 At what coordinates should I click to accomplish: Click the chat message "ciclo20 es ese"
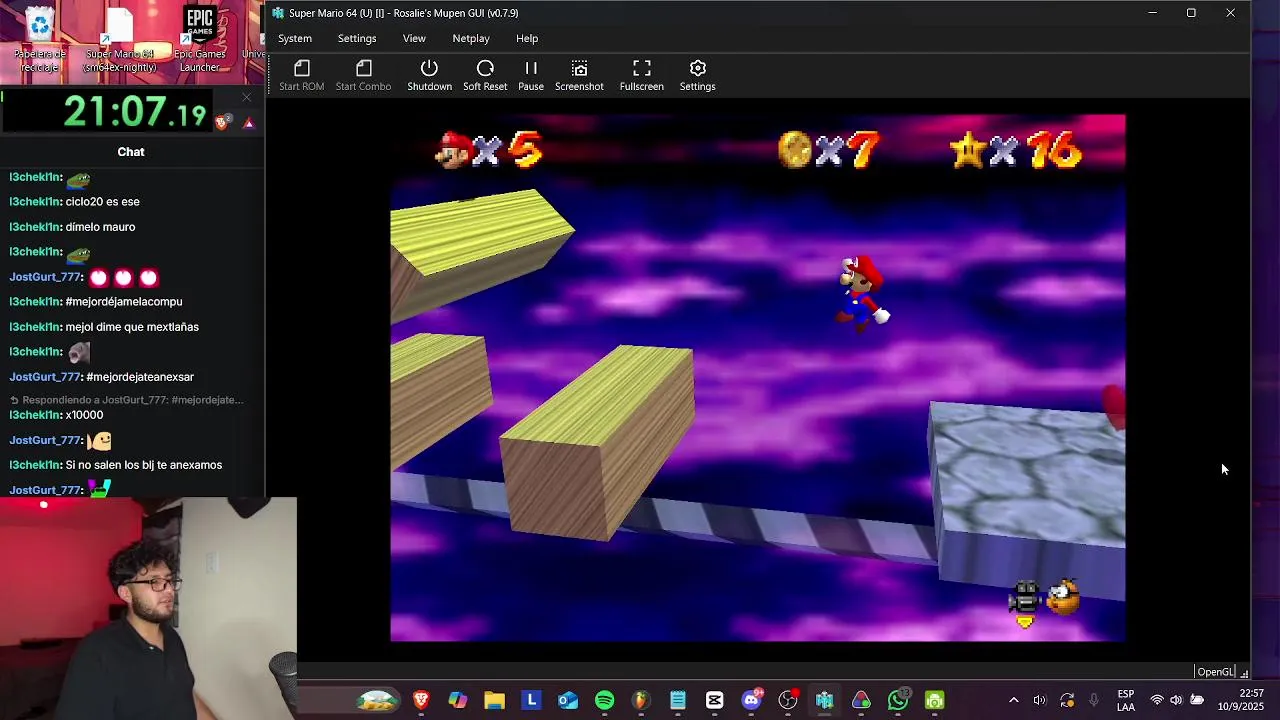102,202
